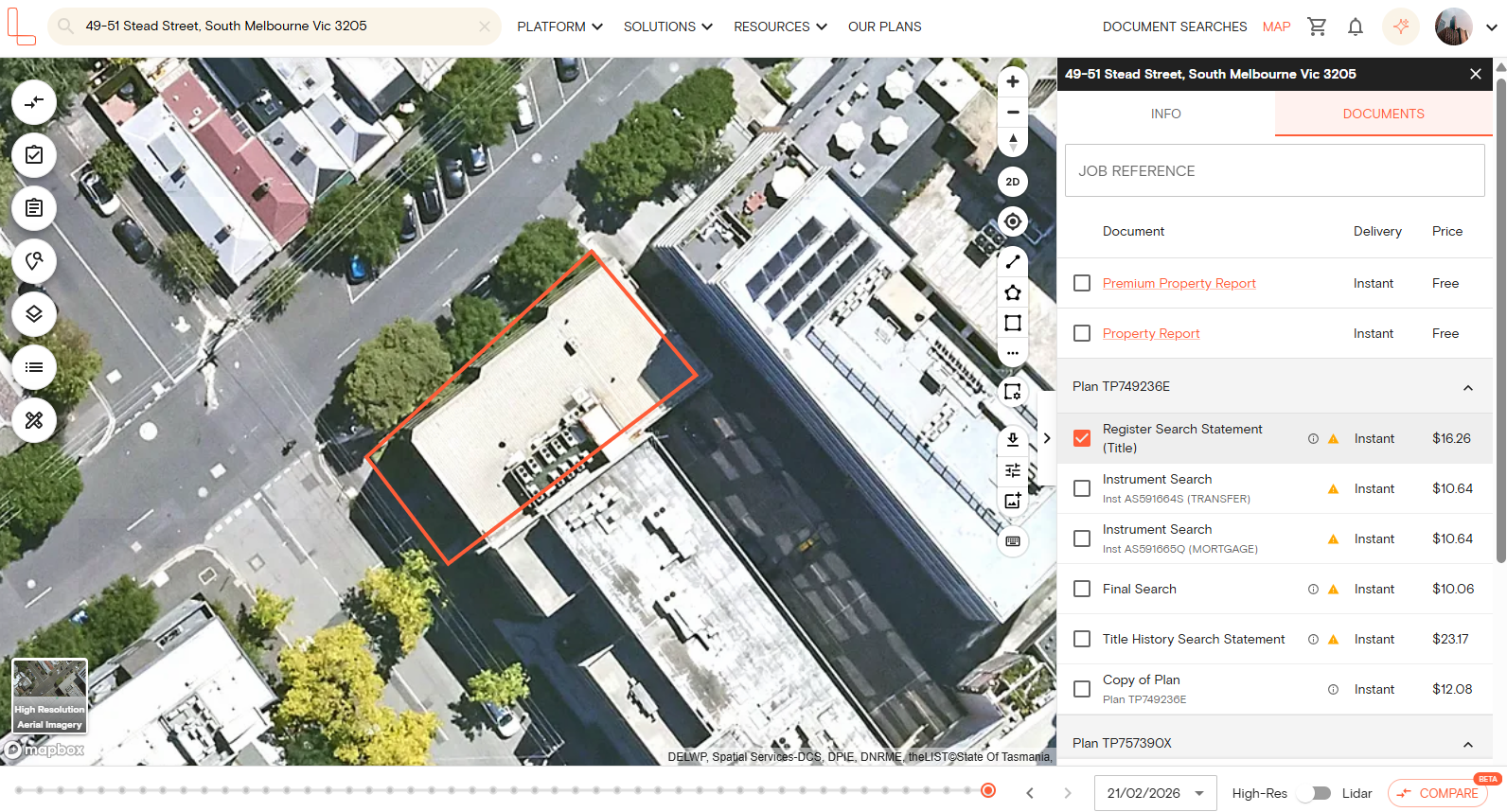1507x812 pixels.
Task: Tick the Final Search checkbox
Action: 1082,589
